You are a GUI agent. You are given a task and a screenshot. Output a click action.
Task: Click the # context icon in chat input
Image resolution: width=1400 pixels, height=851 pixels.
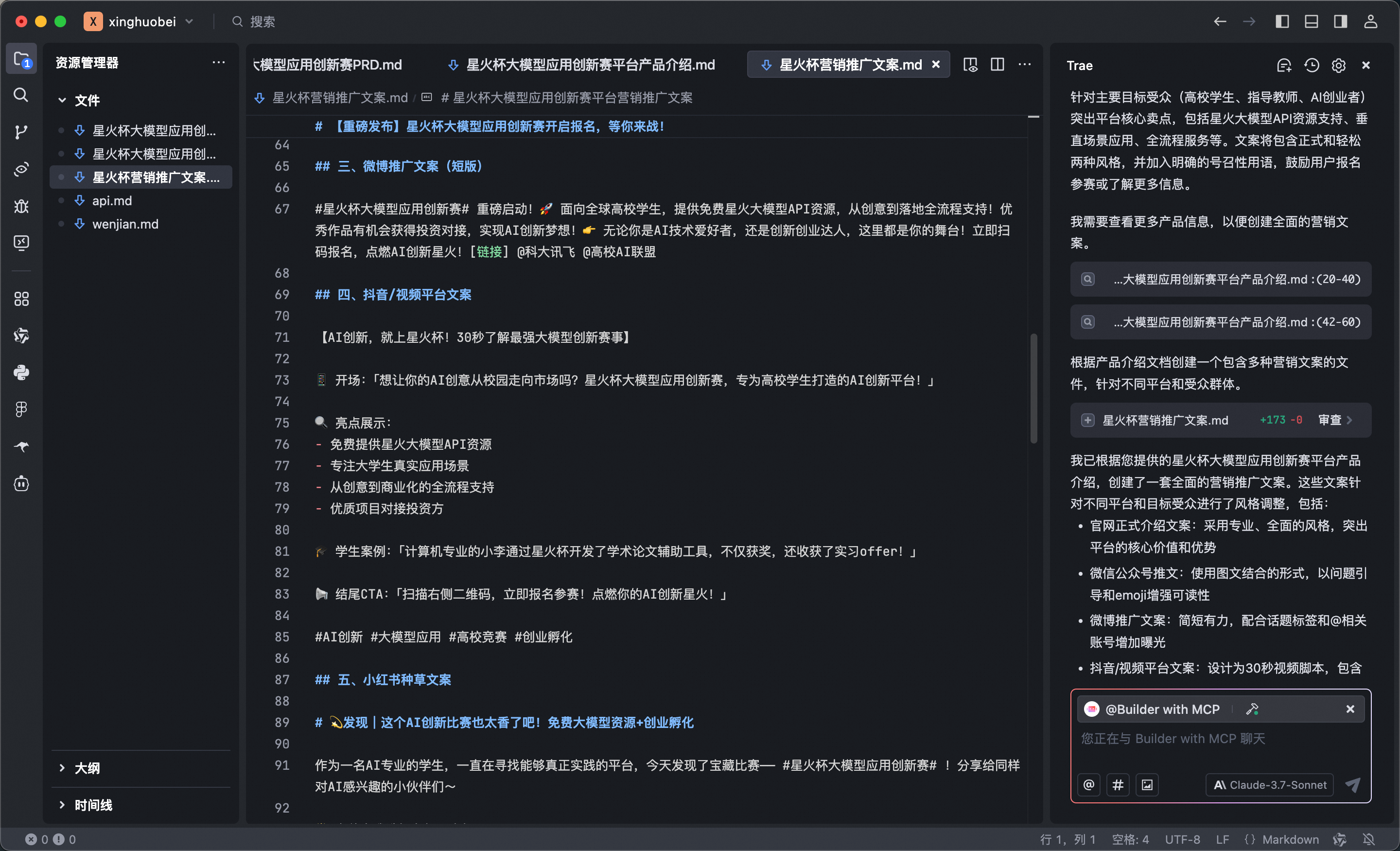point(1118,784)
